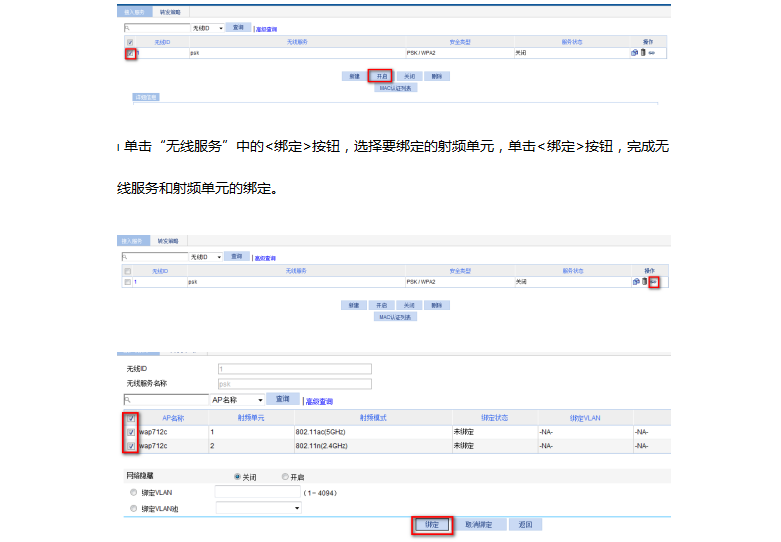Sort by 安全类型 column header in second list

tap(460, 271)
